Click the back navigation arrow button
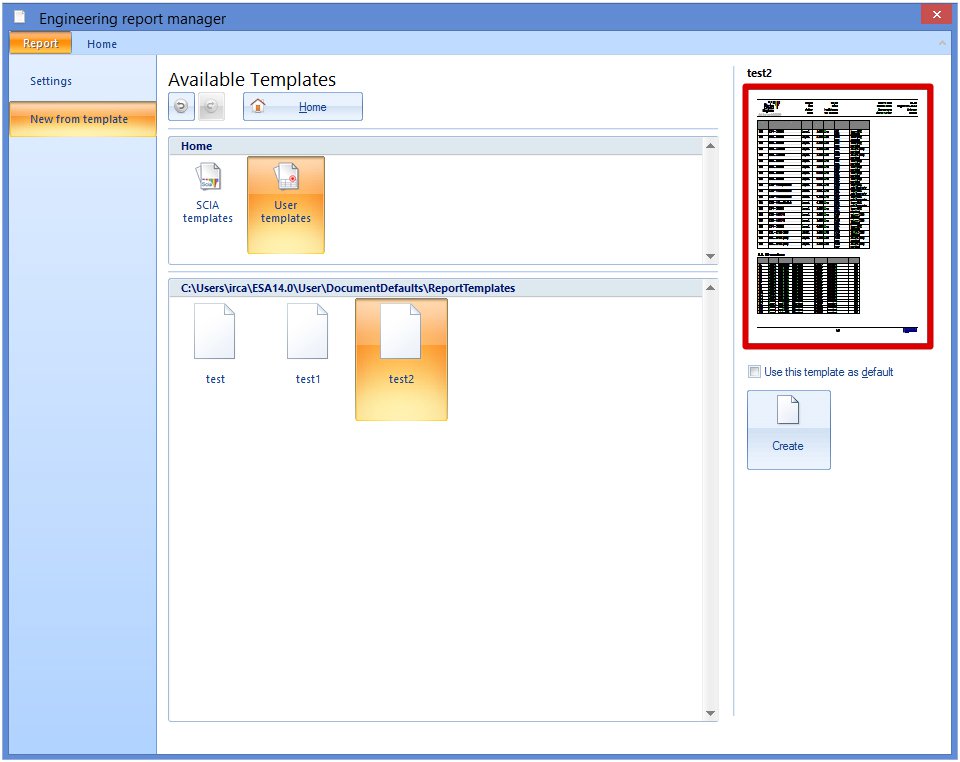 tap(181, 107)
